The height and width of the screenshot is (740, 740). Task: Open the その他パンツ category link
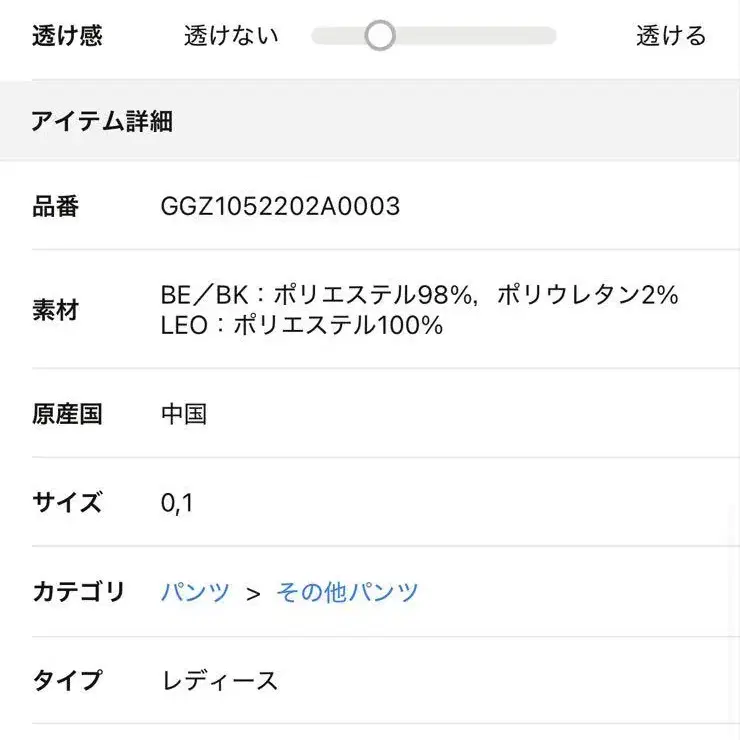(x=347, y=592)
